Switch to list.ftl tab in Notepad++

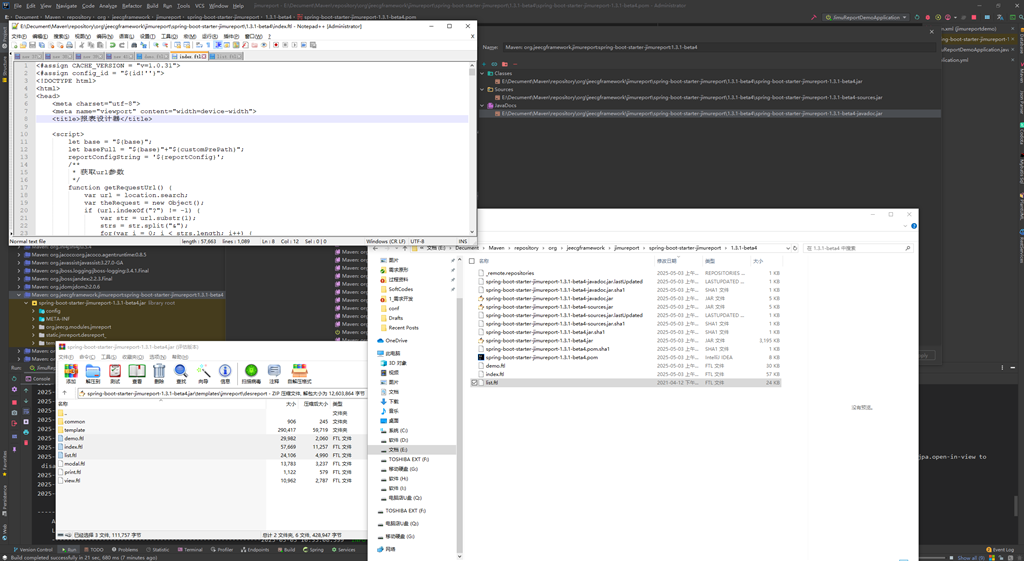[x=225, y=57]
